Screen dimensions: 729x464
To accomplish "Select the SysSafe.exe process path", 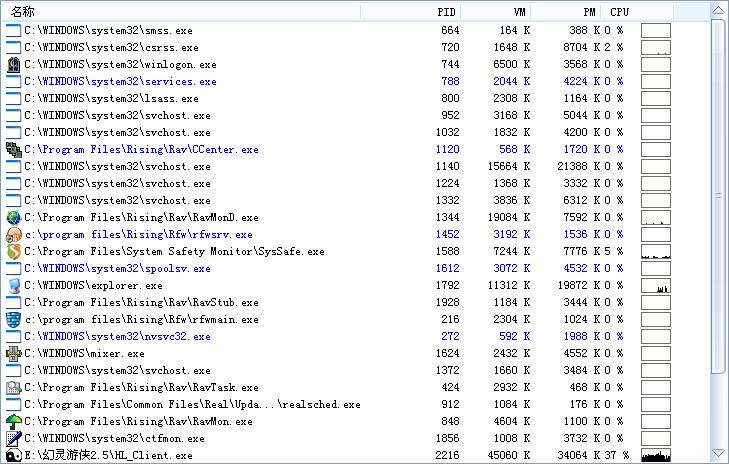I will (174, 252).
